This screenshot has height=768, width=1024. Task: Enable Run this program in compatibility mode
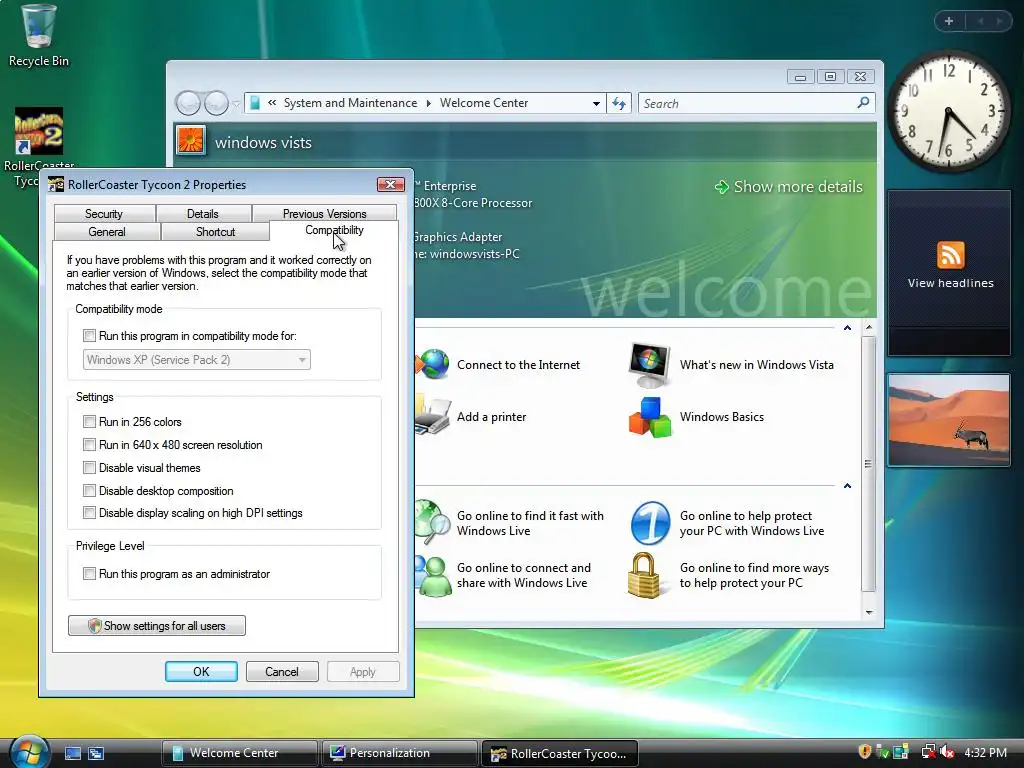point(89,336)
